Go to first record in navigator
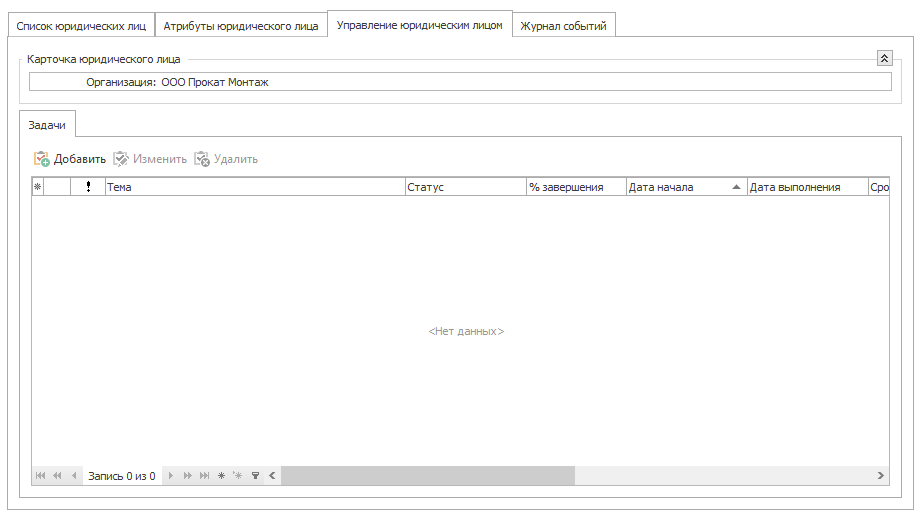Screen dimensions: 924x520 [40, 475]
